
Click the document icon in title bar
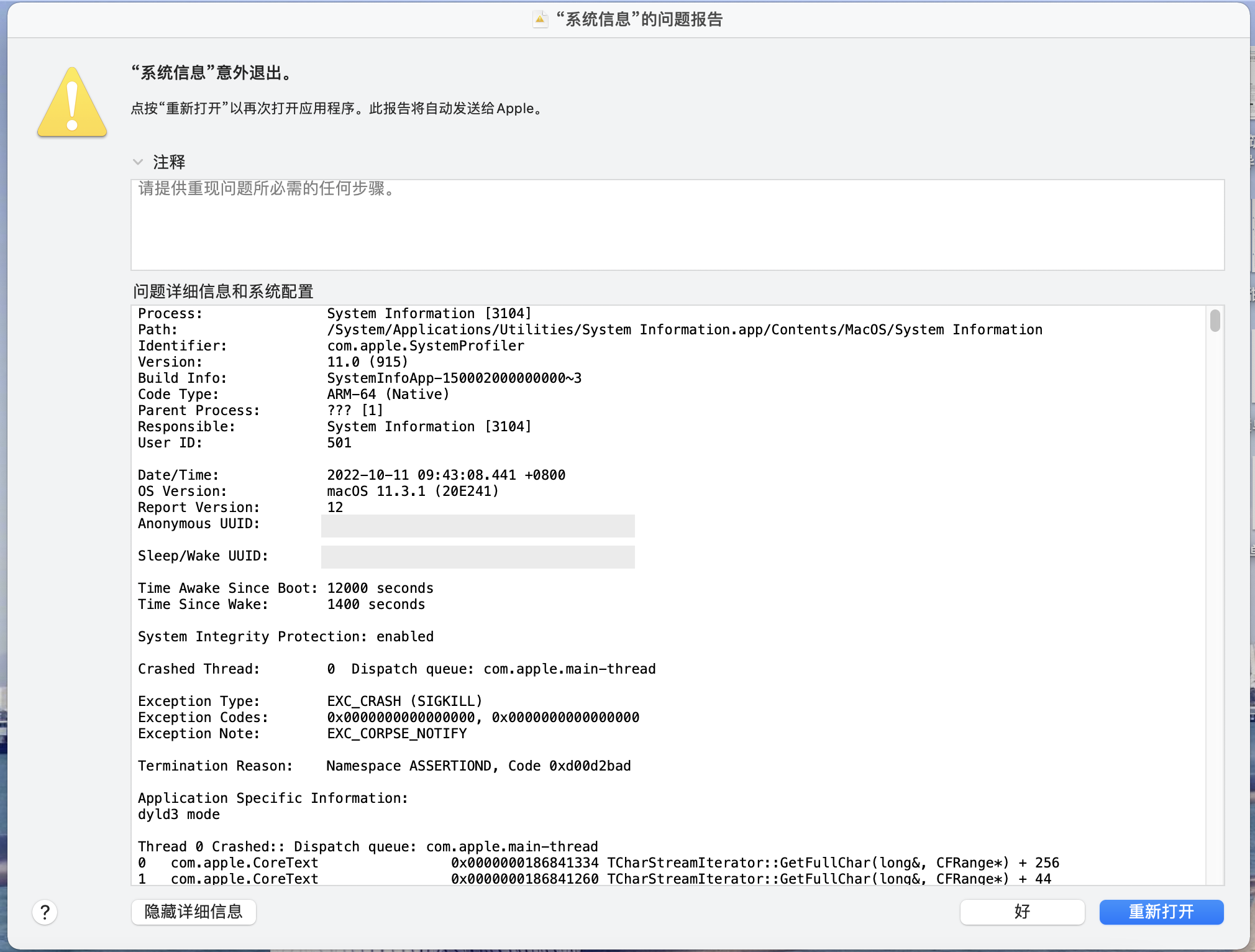(540, 19)
